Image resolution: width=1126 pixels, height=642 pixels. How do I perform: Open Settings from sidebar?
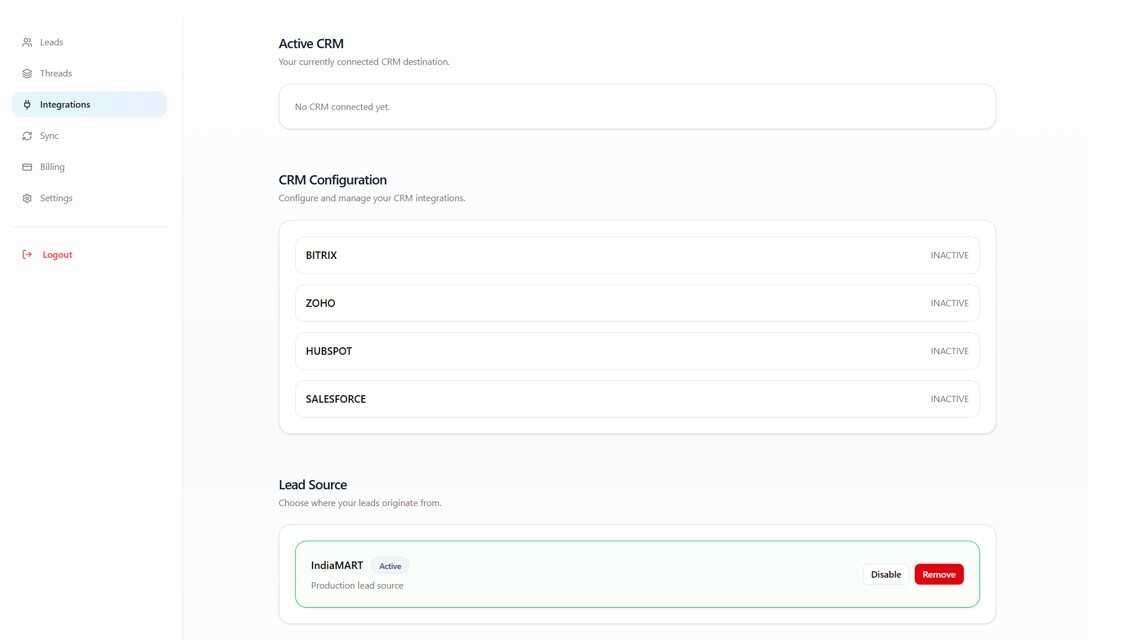[x=89, y=198]
